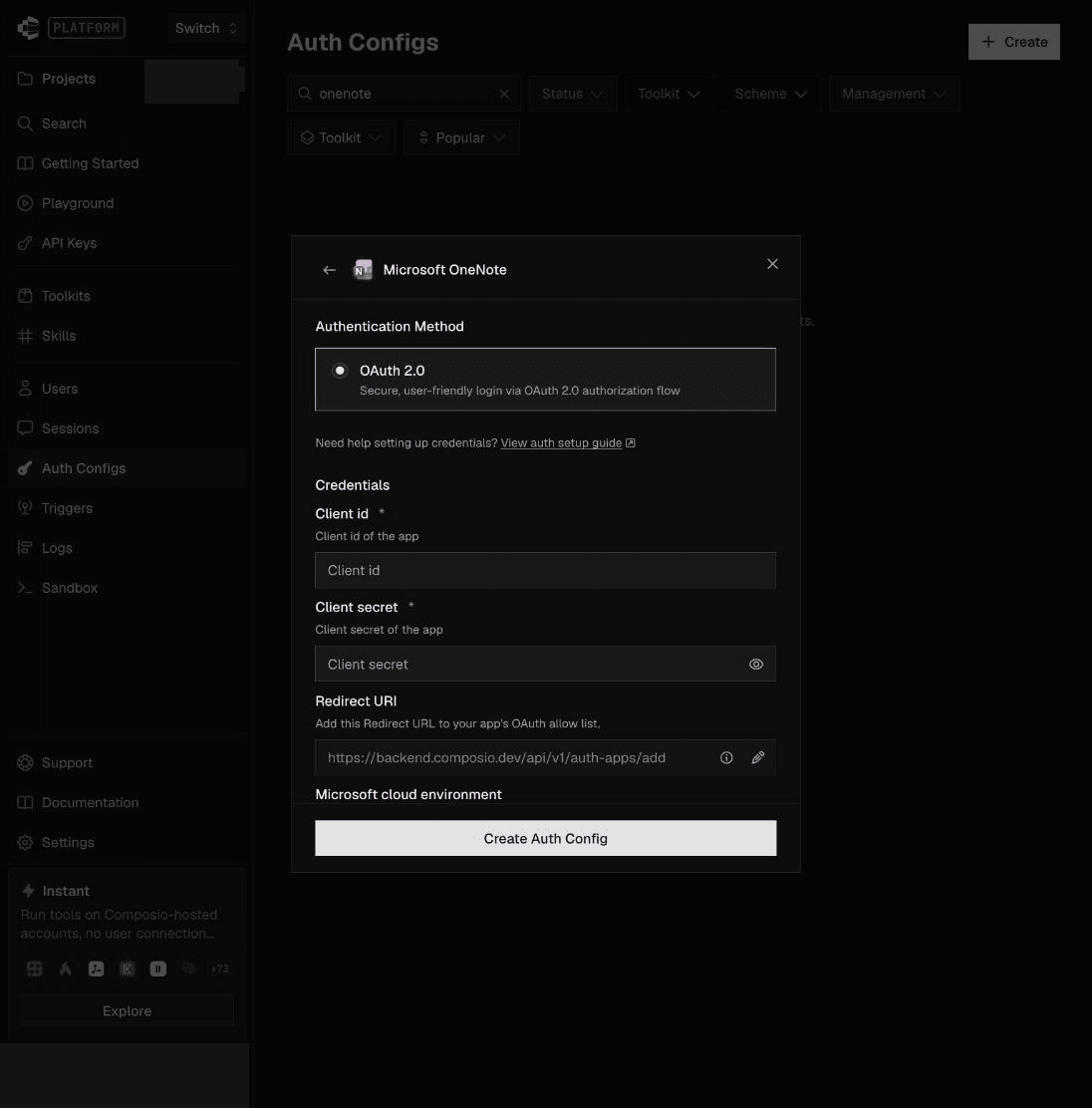Expand the Toolkit filter next to Status
Image resolution: width=1092 pixels, height=1108 pixels.
[x=669, y=94]
